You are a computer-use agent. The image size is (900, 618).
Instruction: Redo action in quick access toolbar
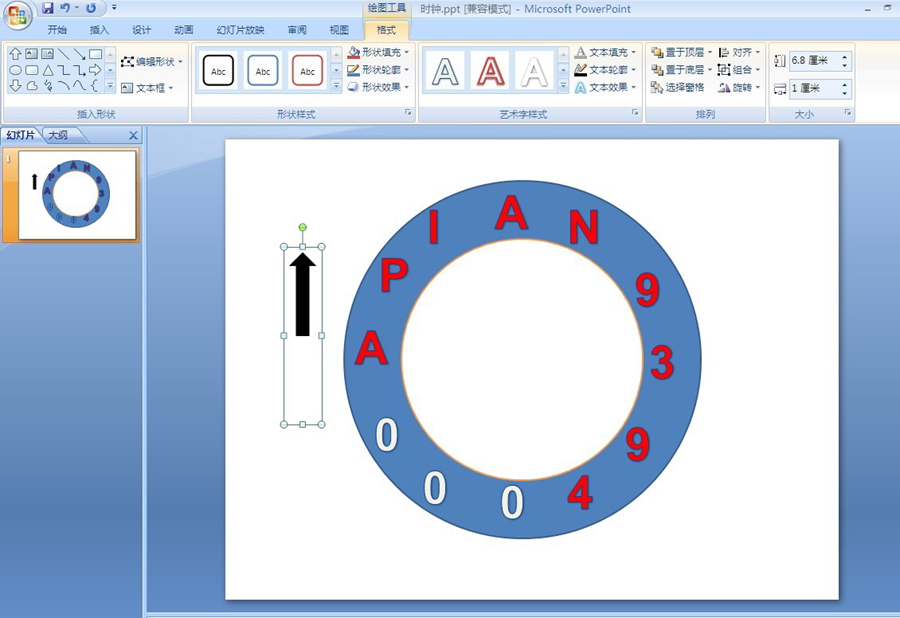coord(91,8)
